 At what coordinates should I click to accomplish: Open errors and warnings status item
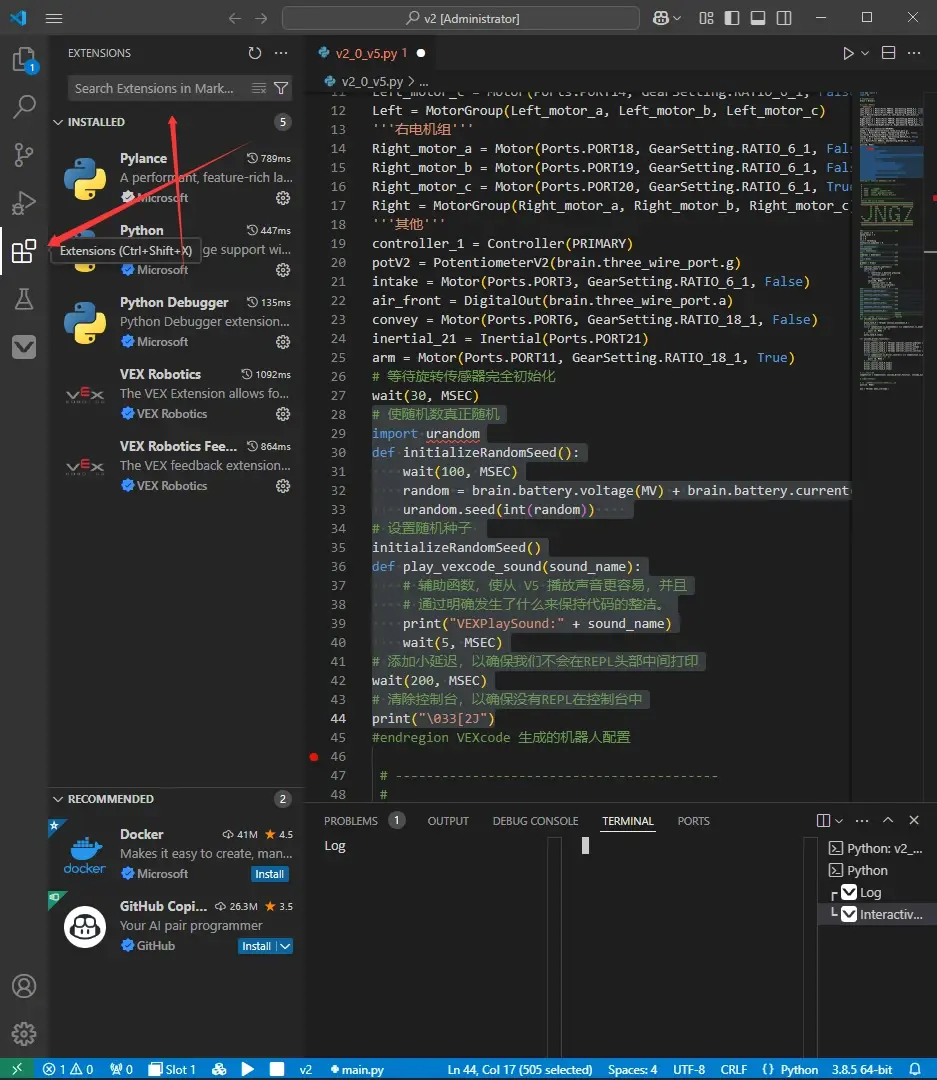(x=68, y=1070)
